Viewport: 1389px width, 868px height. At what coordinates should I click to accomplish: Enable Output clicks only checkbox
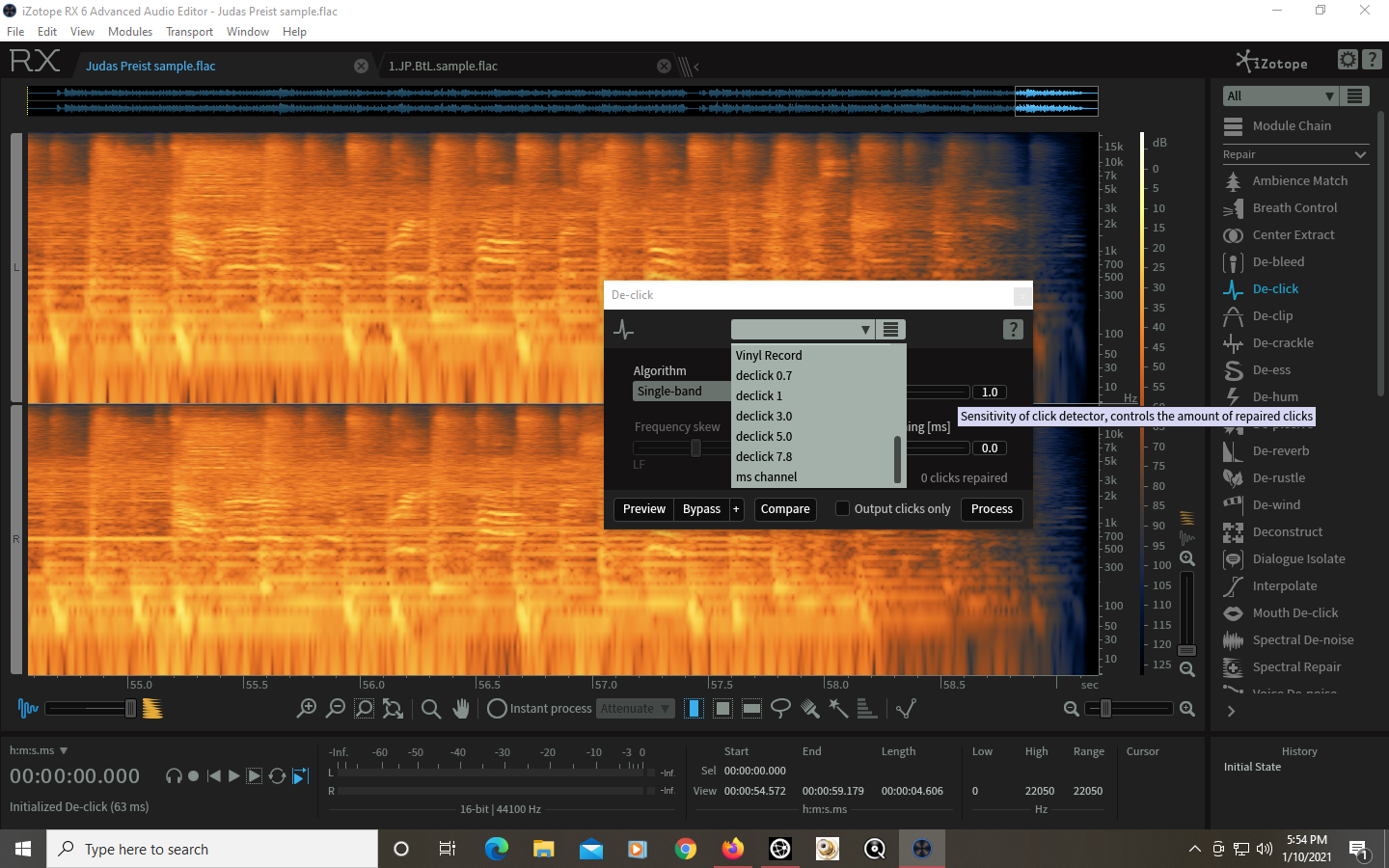coord(842,508)
